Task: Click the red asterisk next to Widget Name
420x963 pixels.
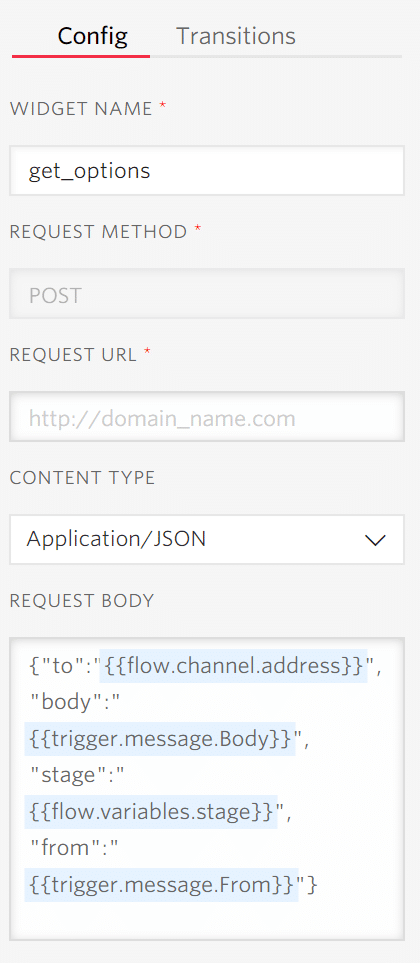Action: point(163,106)
